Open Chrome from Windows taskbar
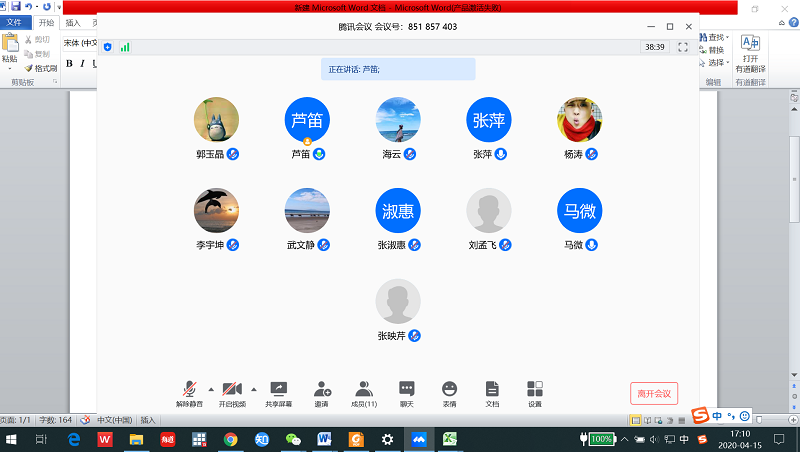This screenshot has height=452, width=800. (x=231, y=439)
